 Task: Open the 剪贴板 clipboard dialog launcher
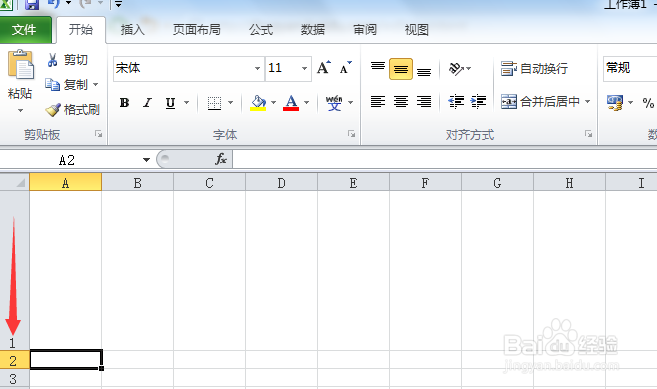coord(98,134)
